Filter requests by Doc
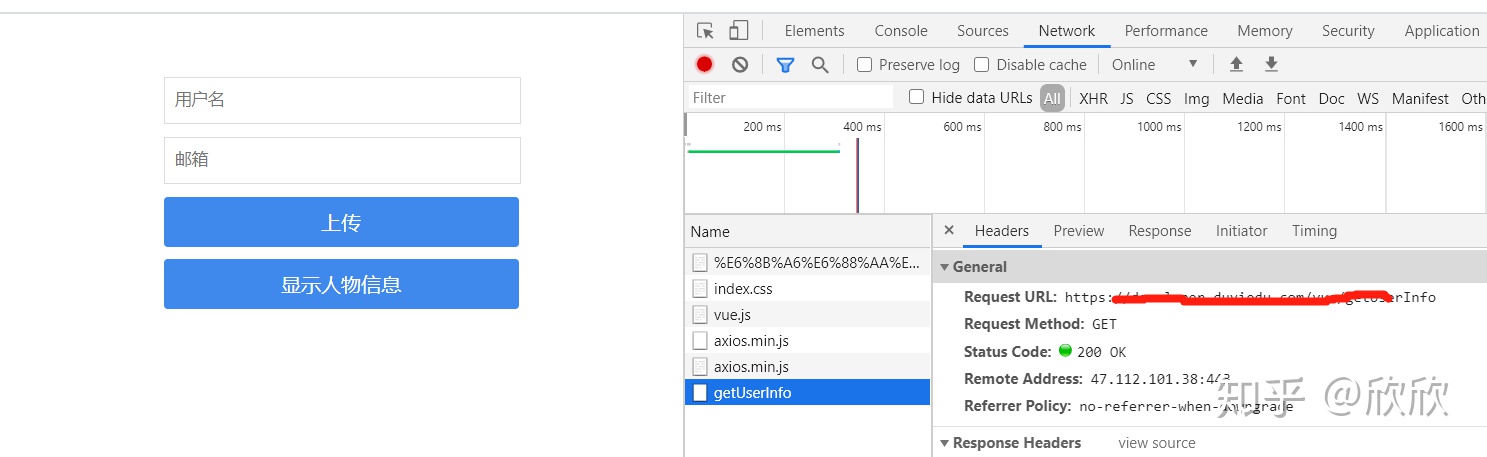This screenshot has height=457, width=1487. pyautogui.click(x=1331, y=98)
